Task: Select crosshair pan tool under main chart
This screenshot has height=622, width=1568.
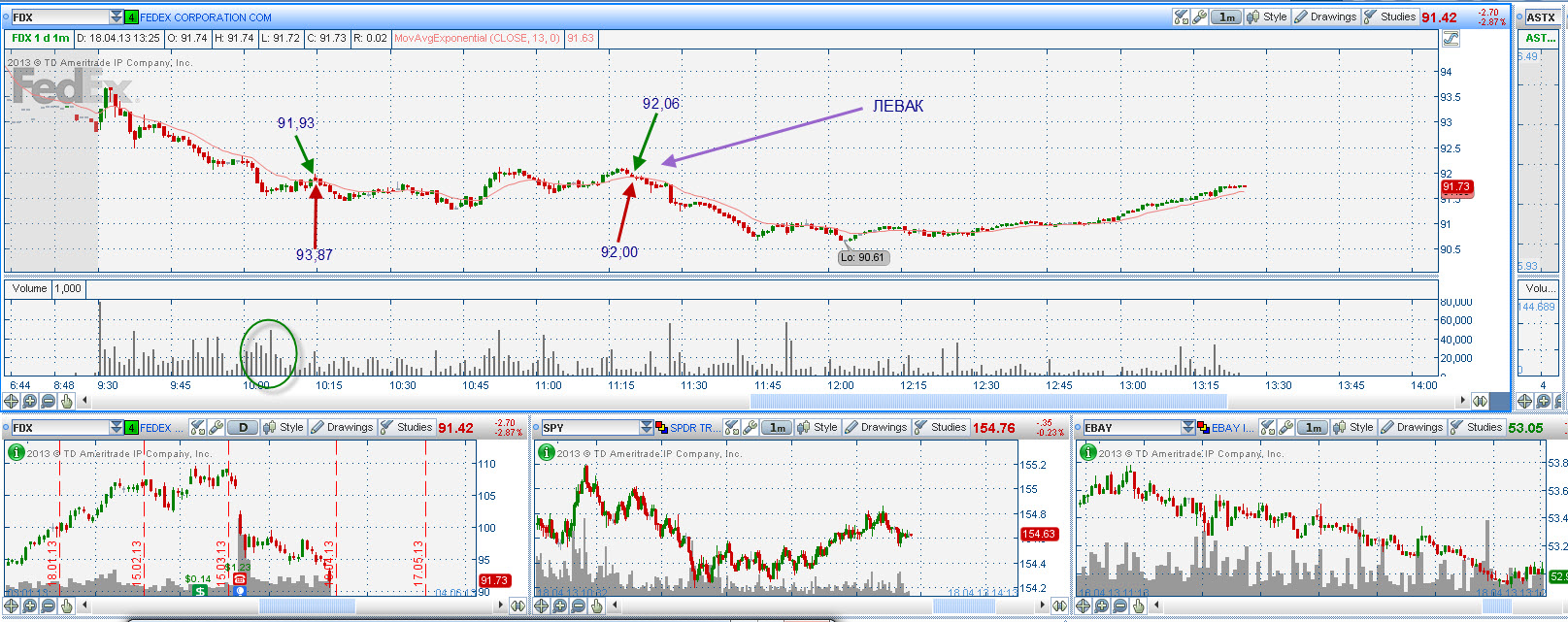Action: [x=12, y=401]
